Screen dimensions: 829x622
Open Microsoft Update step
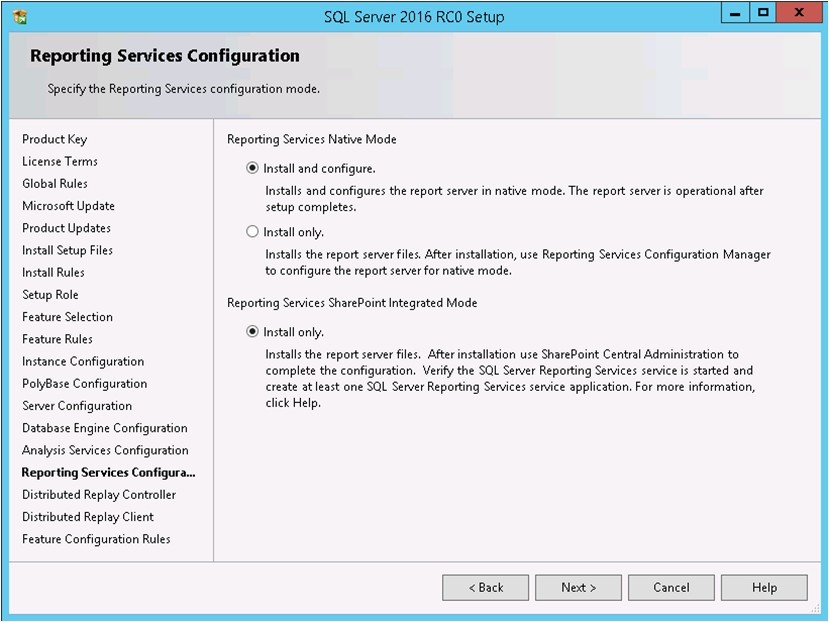(68, 206)
